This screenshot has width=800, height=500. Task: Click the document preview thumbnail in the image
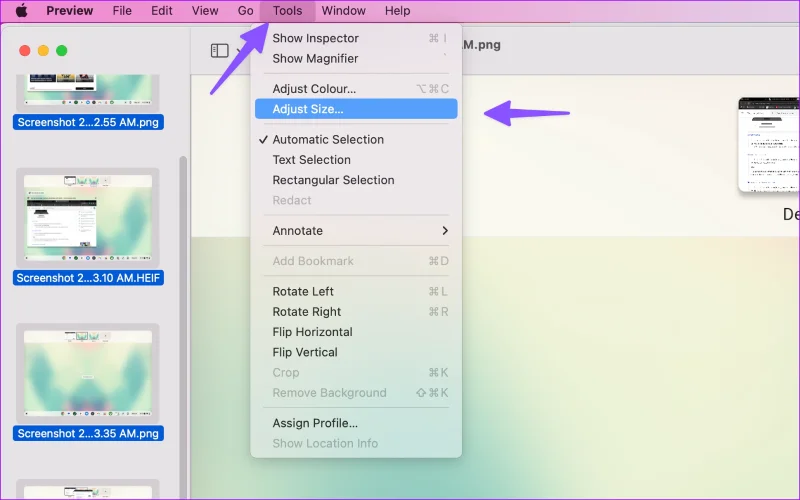(768, 145)
